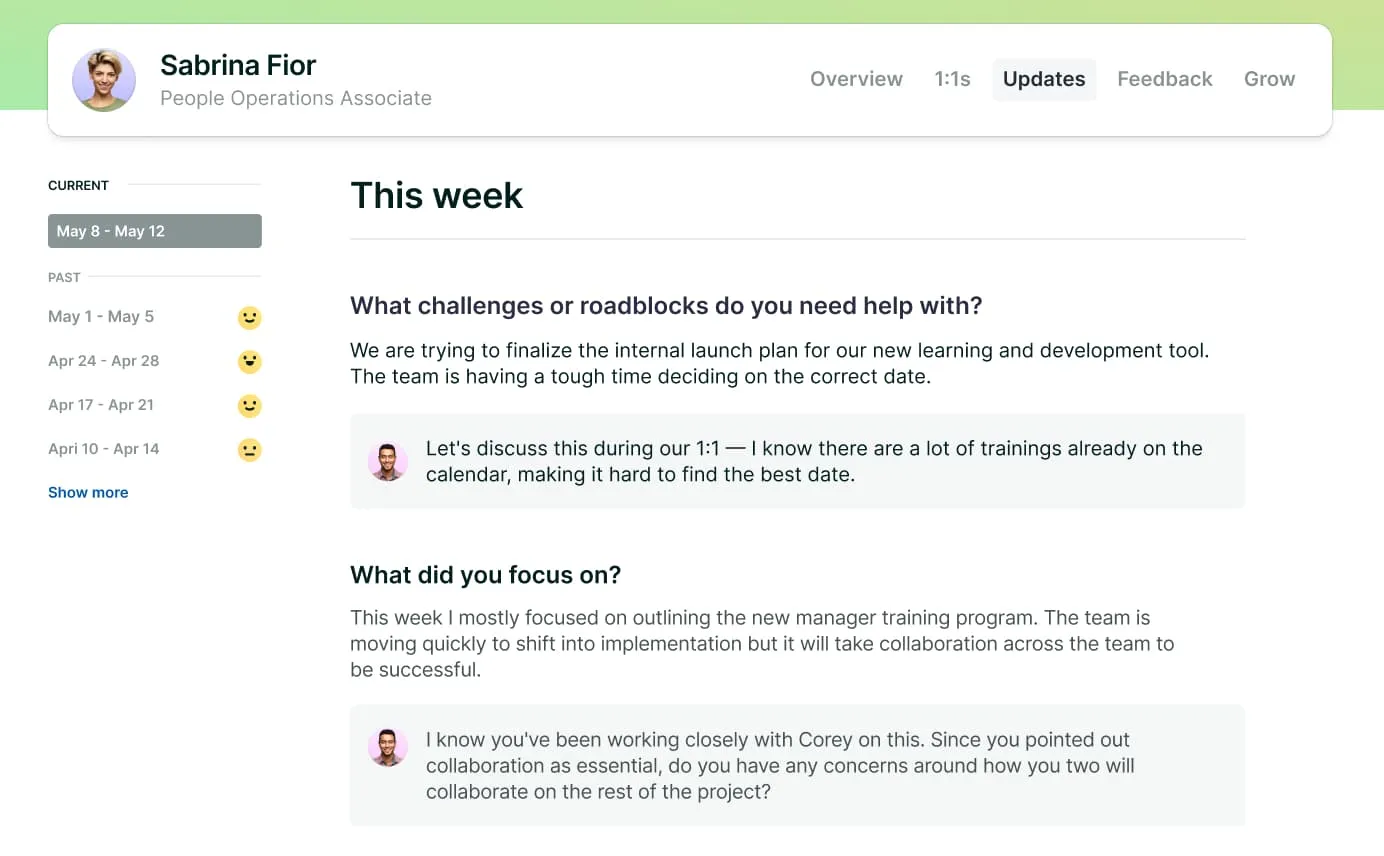Select the excited emoji next to Apr 24 - Apr 28
This screenshot has height=856, width=1384.
click(249, 361)
